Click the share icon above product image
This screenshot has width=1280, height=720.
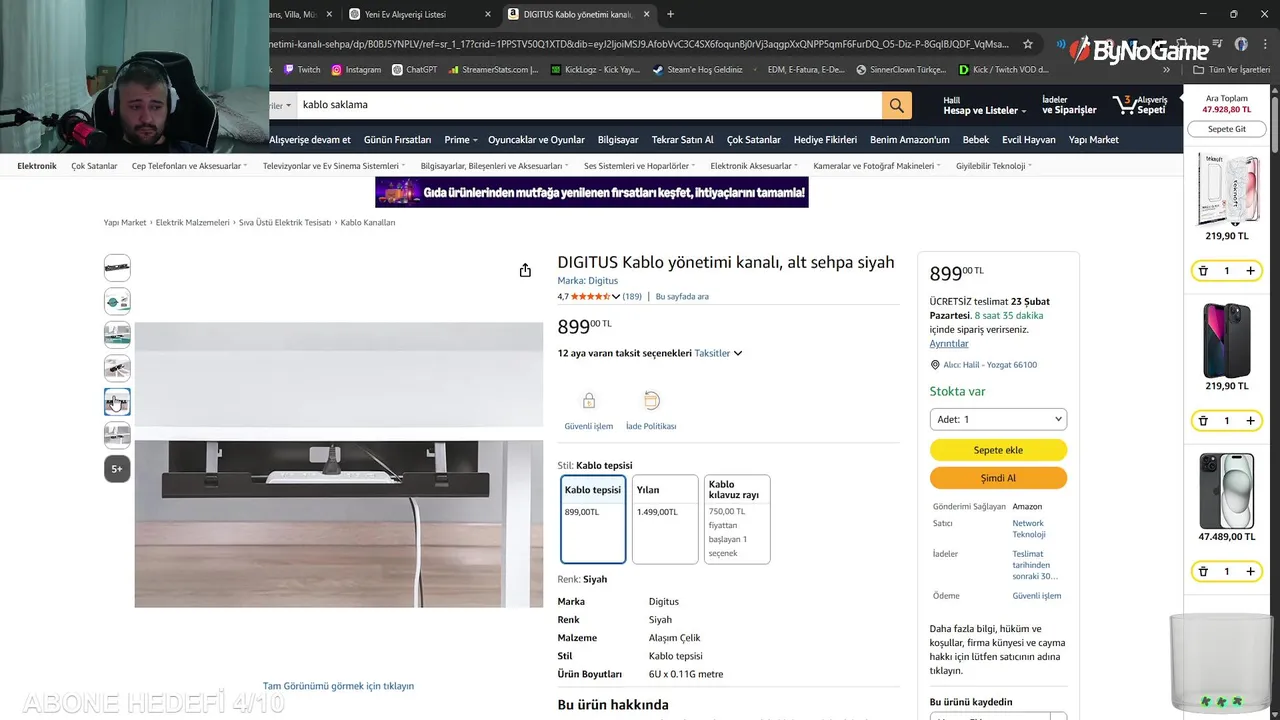coord(525,270)
